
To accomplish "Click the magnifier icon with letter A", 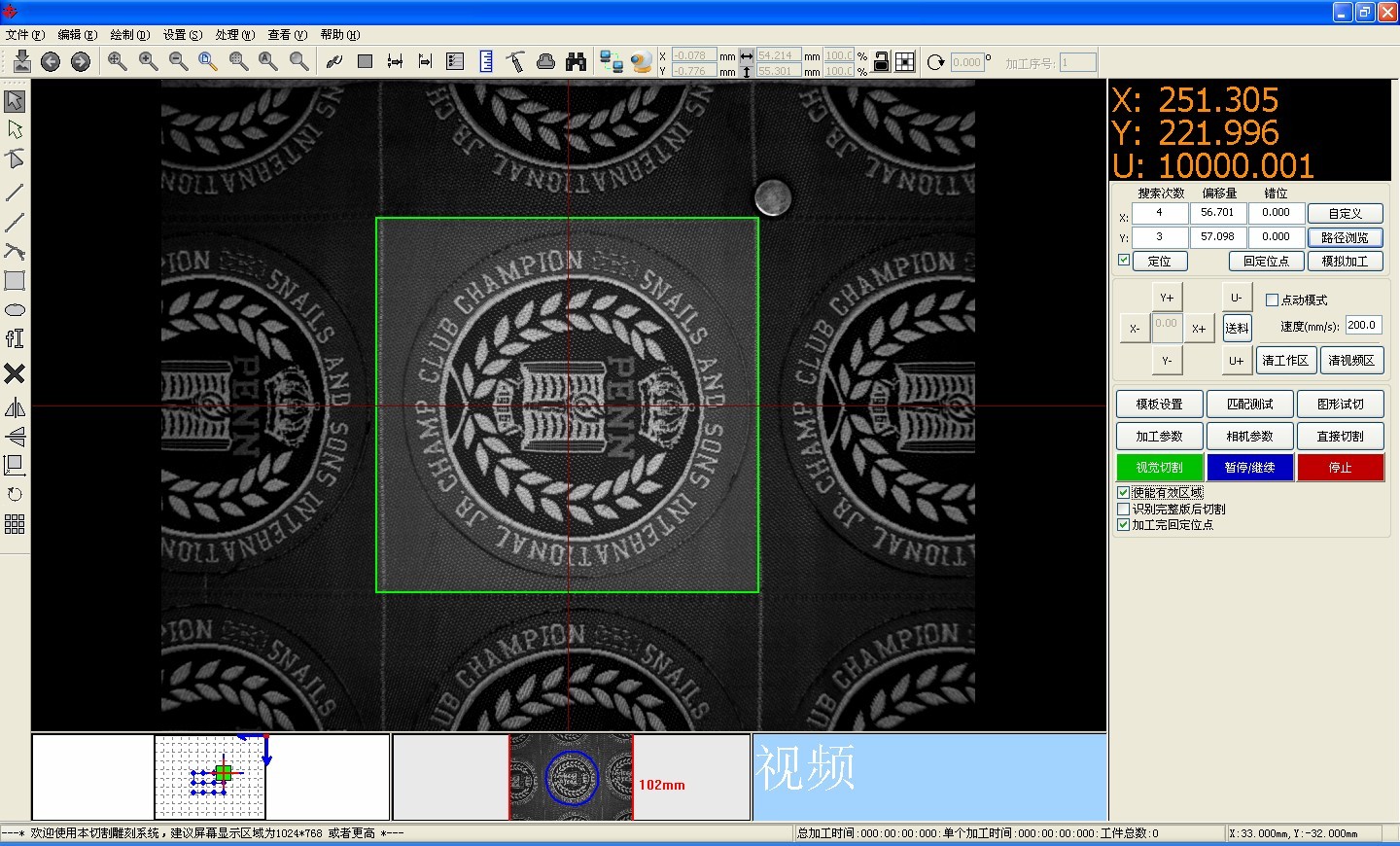I will (268, 61).
